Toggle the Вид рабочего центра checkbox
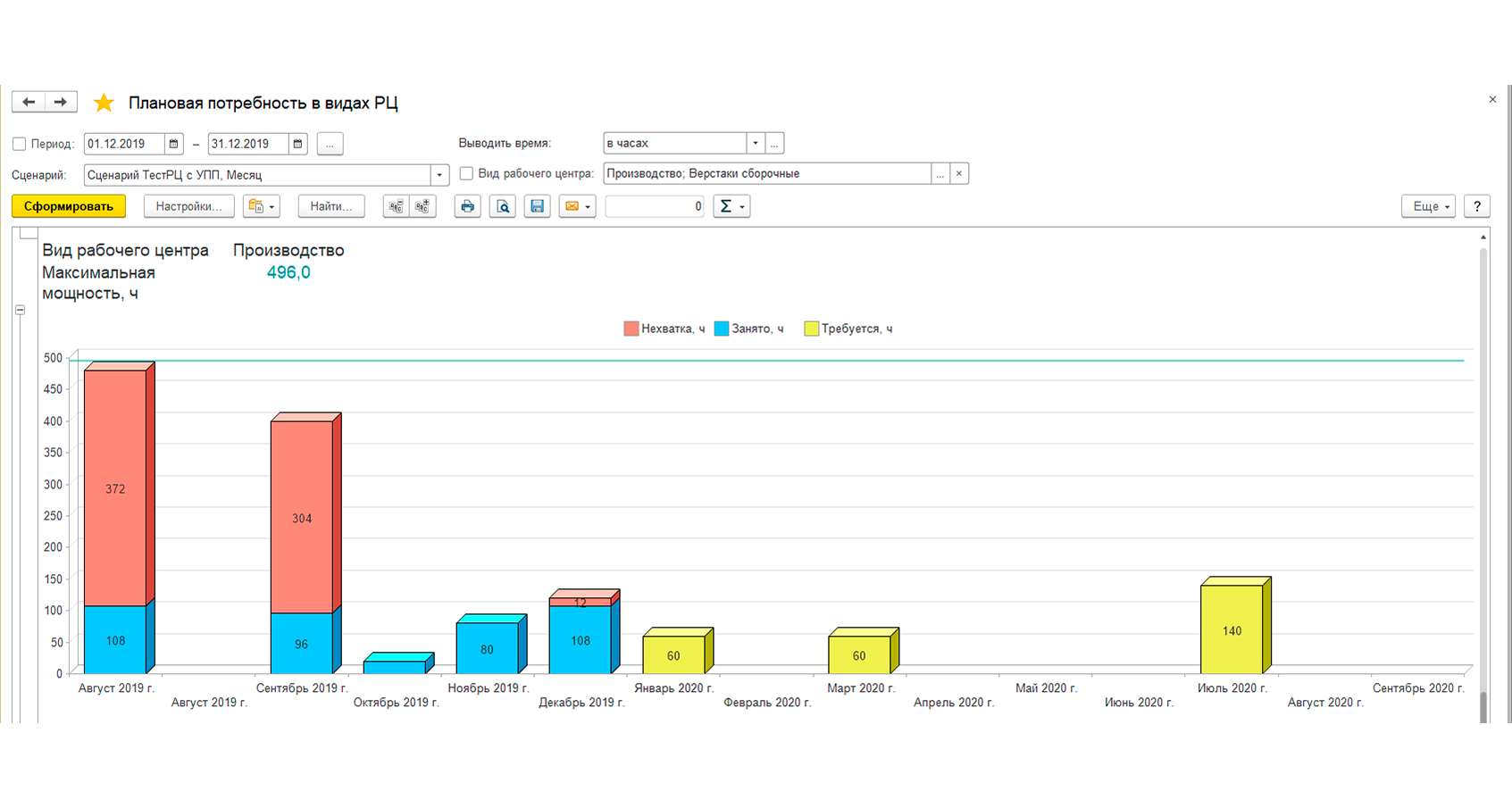The image size is (1512, 808). pyautogui.click(x=466, y=173)
